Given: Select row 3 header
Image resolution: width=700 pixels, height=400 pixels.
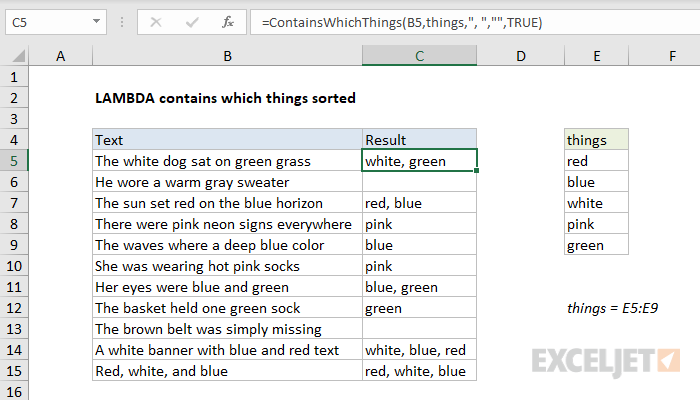Looking at the screenshot, I should coord(14,119).
